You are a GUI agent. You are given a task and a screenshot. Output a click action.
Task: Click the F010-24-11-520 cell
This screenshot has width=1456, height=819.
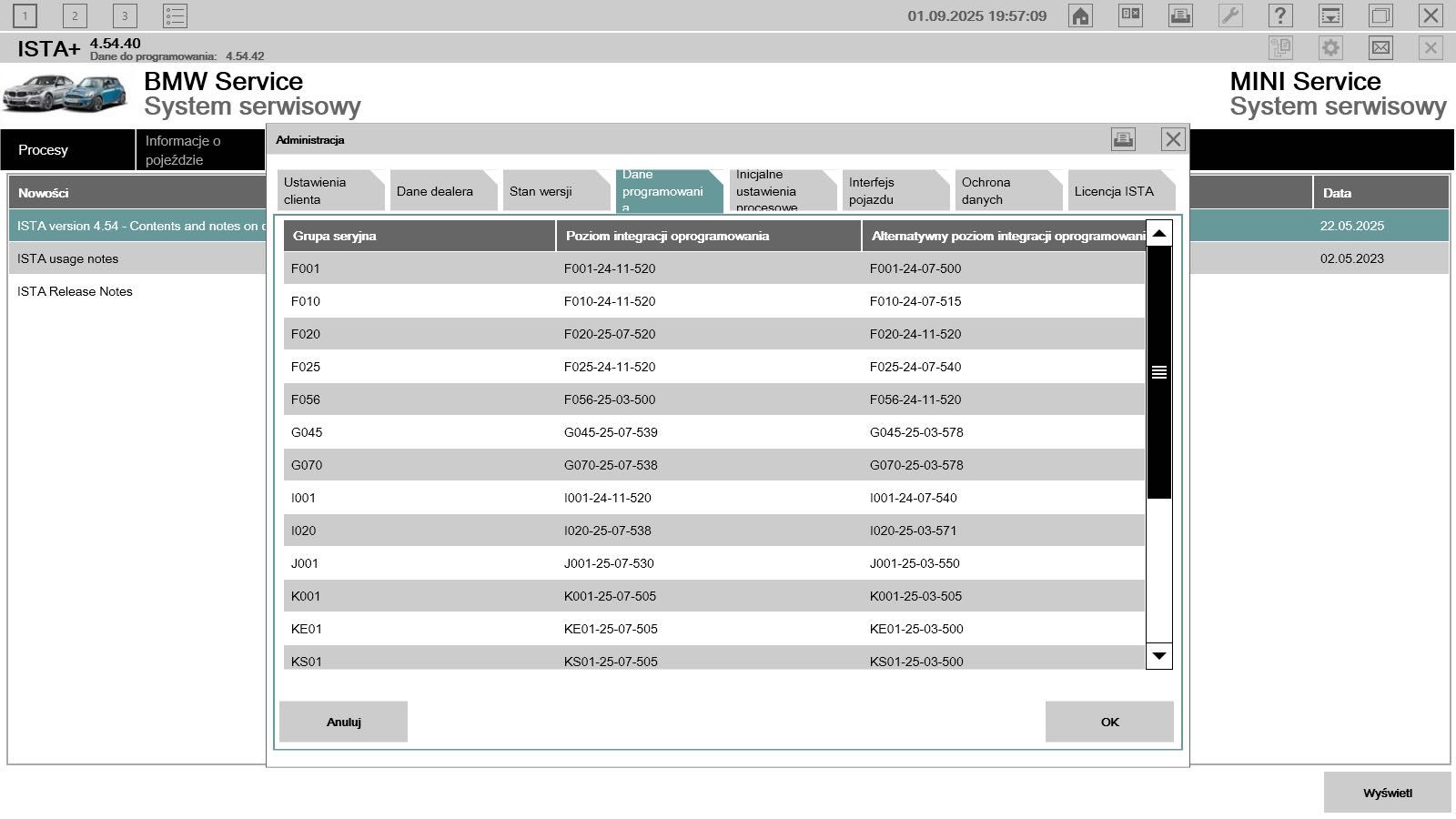click(610, 301)
